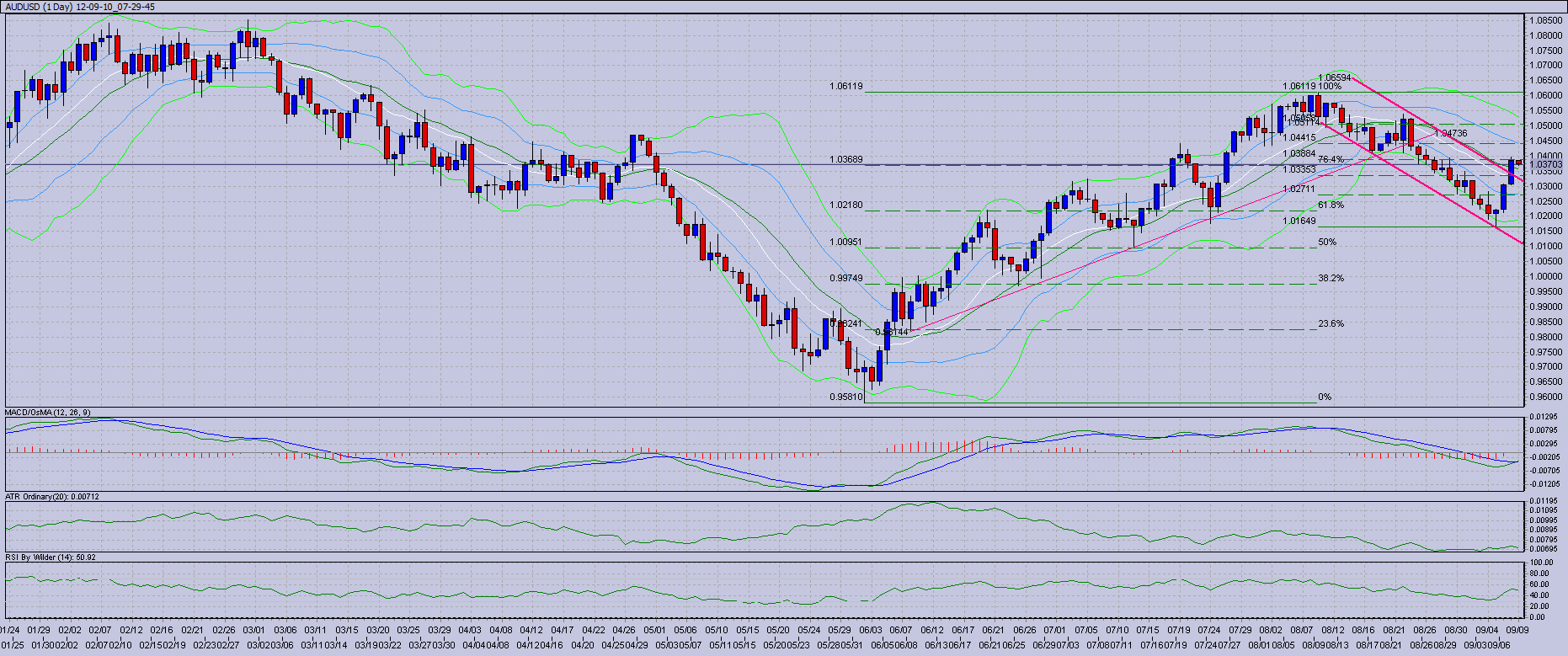Click the 76.4% Fibonacci level label
Image resolution: width=1568 pixels, height=656 pixels.
tap(1331, 159)
